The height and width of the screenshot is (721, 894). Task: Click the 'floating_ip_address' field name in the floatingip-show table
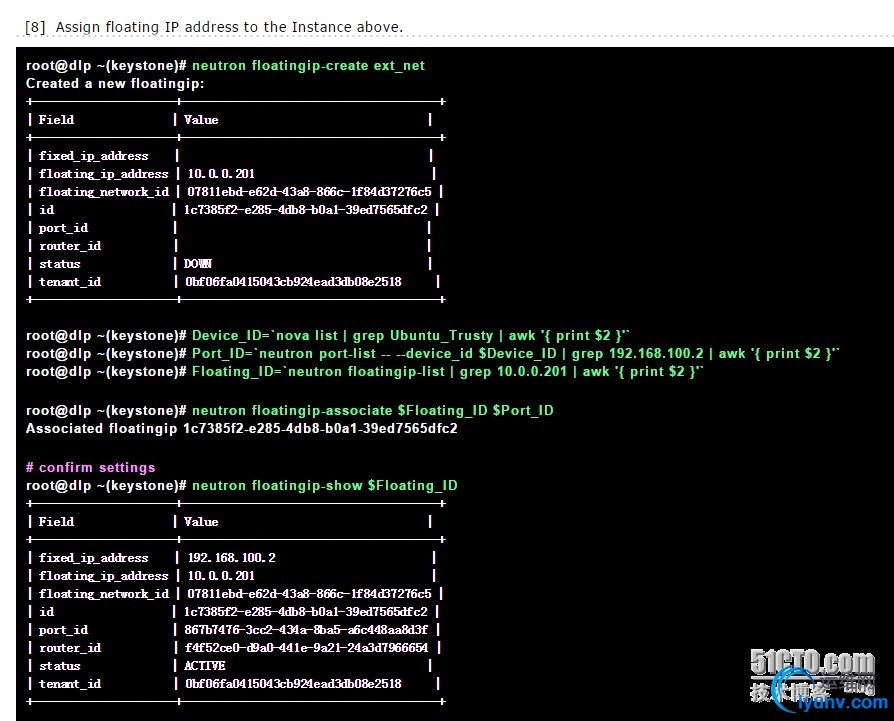click(103, 576)
